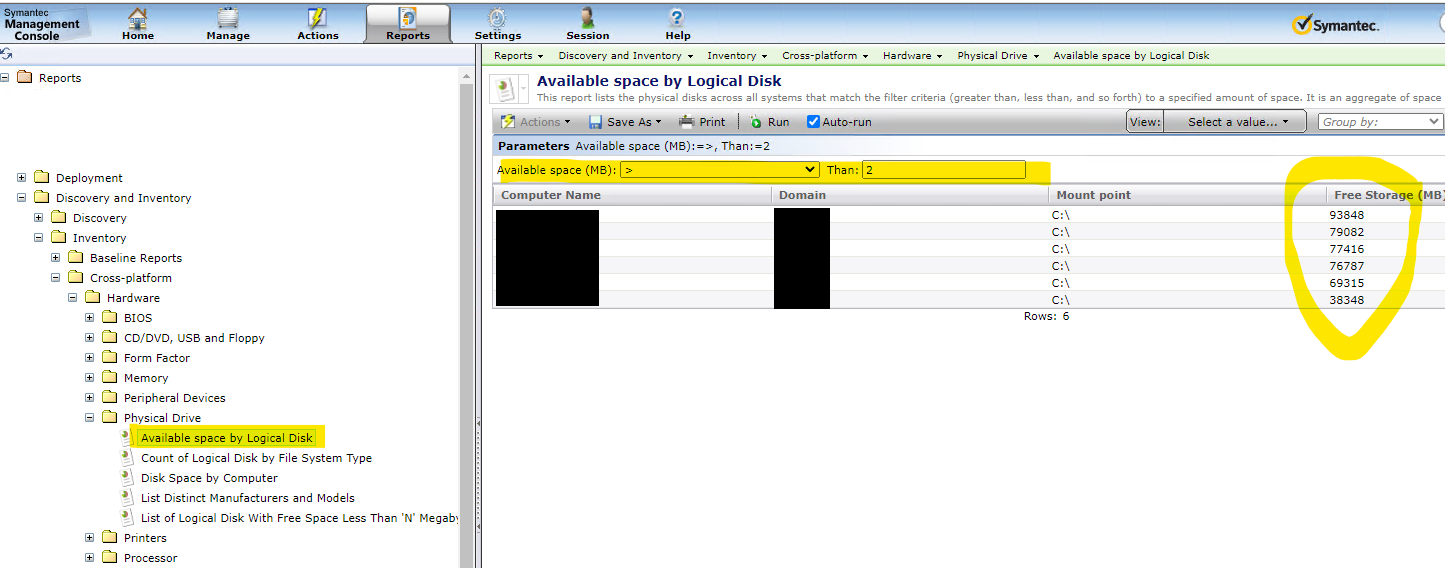This screenshot has height=568, width=1445.
Task: Select the CD/DVD, USB and Floppy folder
Action: 194,338
